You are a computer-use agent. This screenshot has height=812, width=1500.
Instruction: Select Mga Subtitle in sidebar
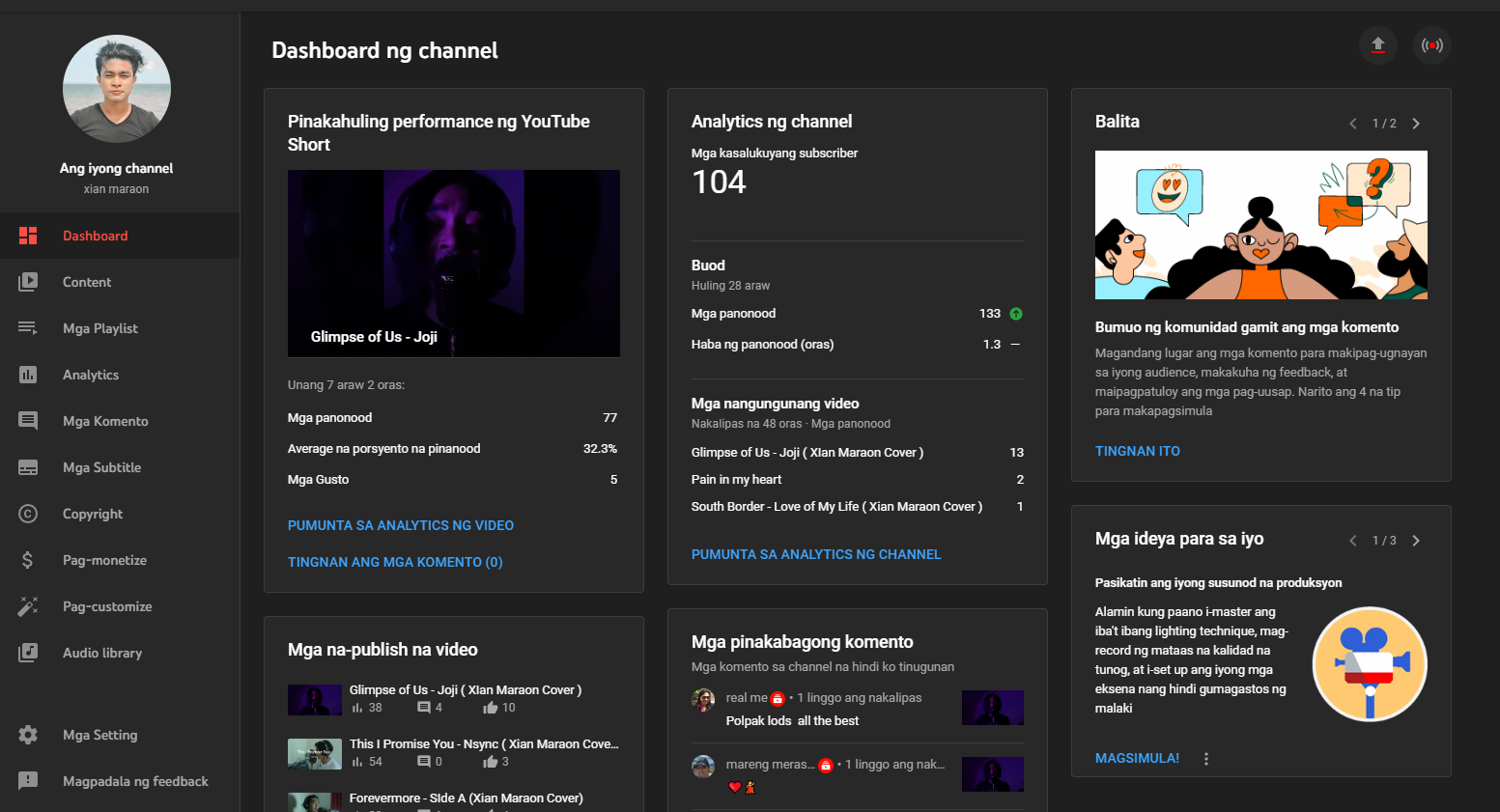tap(101, 467)
